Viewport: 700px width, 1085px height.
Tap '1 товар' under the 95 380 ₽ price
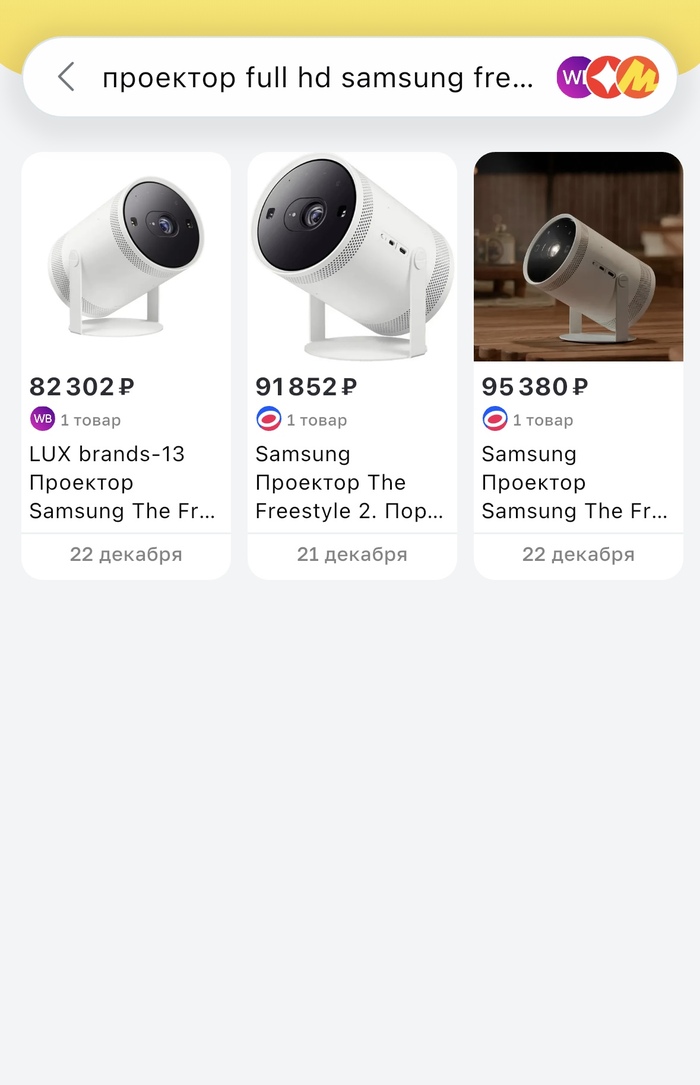click(543, 420)
